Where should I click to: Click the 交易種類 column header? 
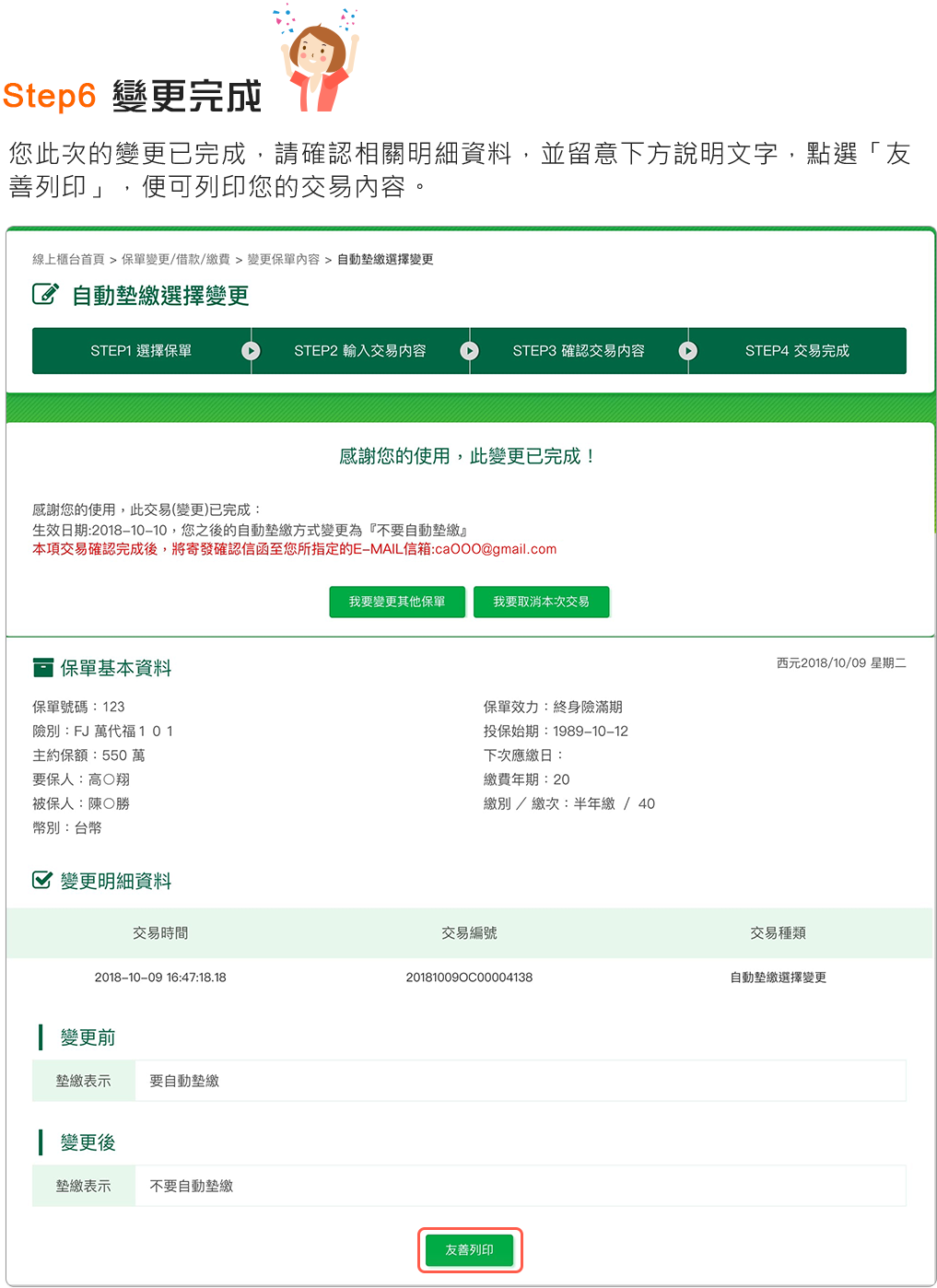[x=778, y=933]
